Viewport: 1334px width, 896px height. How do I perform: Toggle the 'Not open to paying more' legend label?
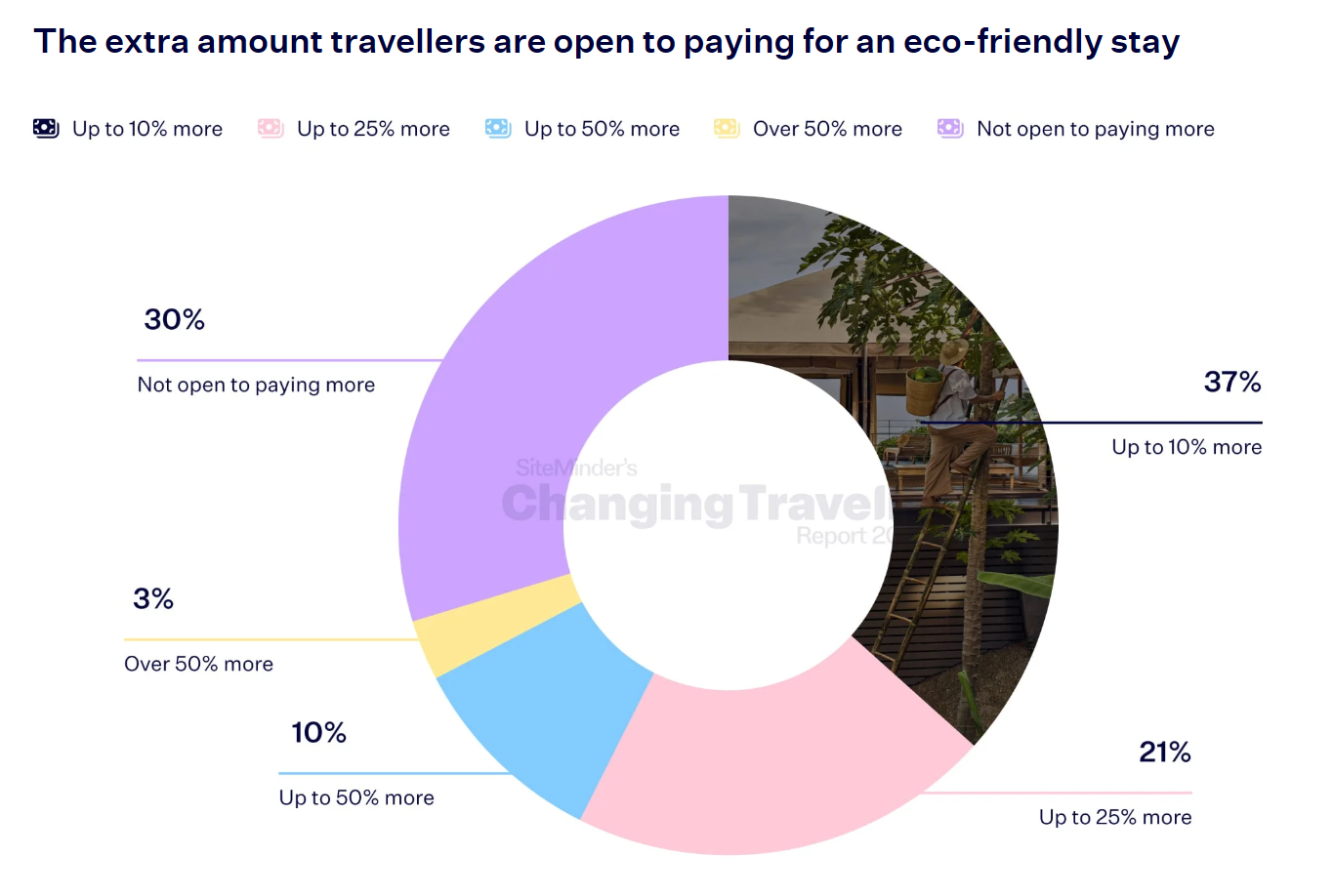pos(1095,129)
